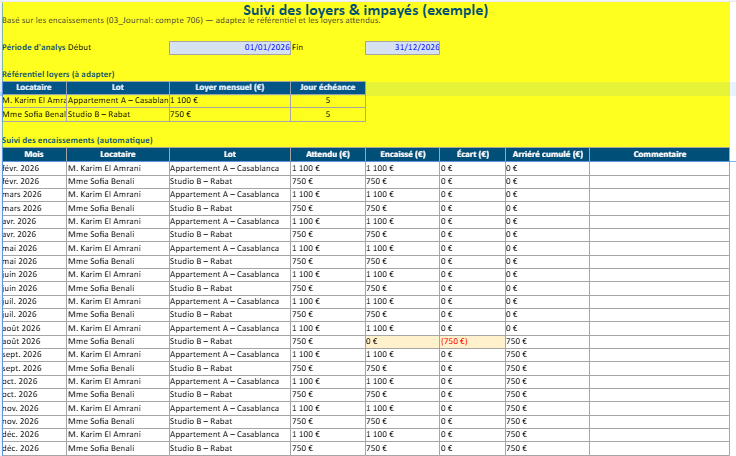Click the 'Encaissé (€)' column header
This screenshot has height=456, width=736.
[x=401, y=155]
